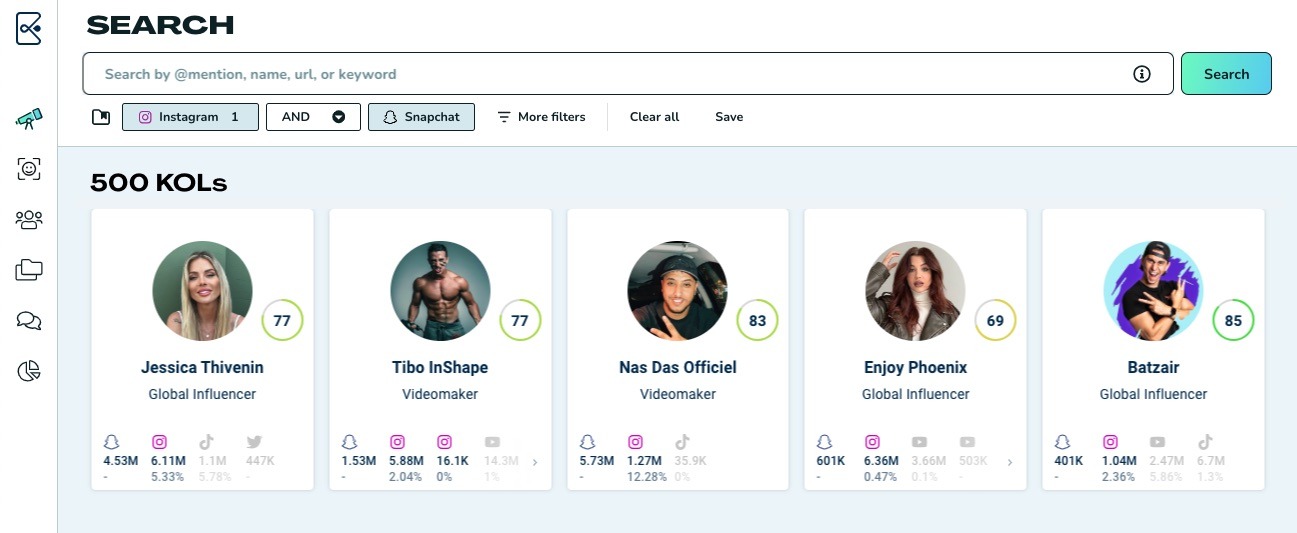Click Jessica Thivenin's profile photo

(x=202, y=290)
